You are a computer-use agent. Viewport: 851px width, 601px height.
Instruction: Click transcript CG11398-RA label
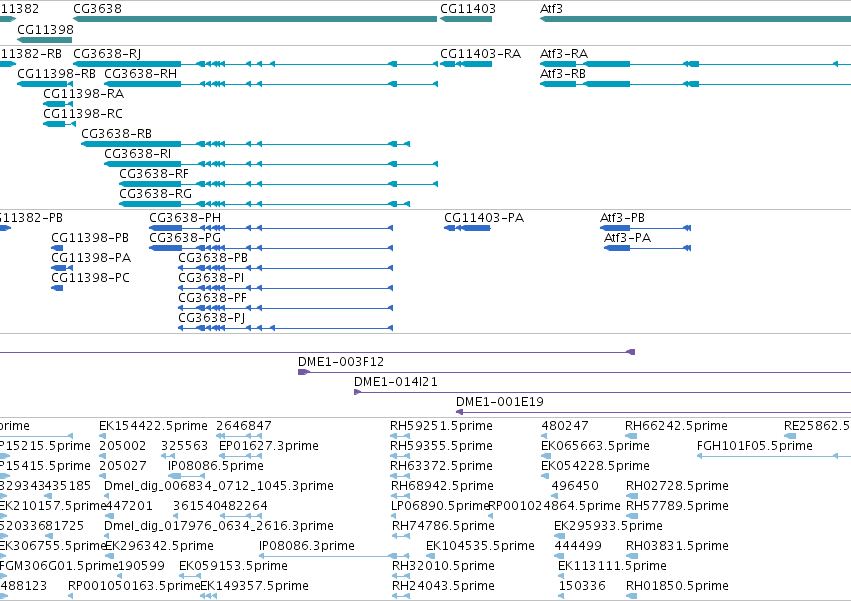click(x=84, y=94)
